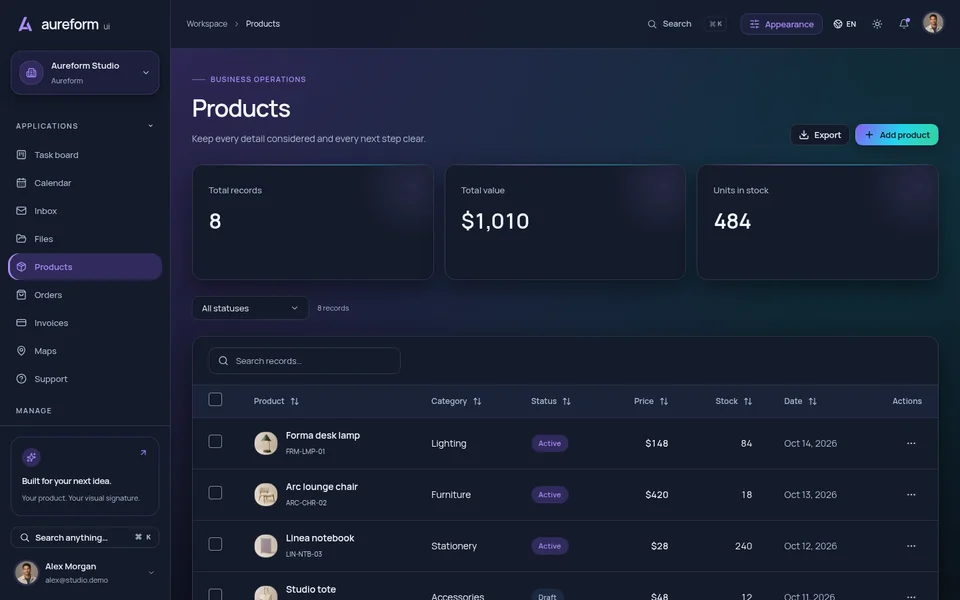The image size is (960, 600).
Task: Sort by Category column arrows
Action: [x=478, y=402]
